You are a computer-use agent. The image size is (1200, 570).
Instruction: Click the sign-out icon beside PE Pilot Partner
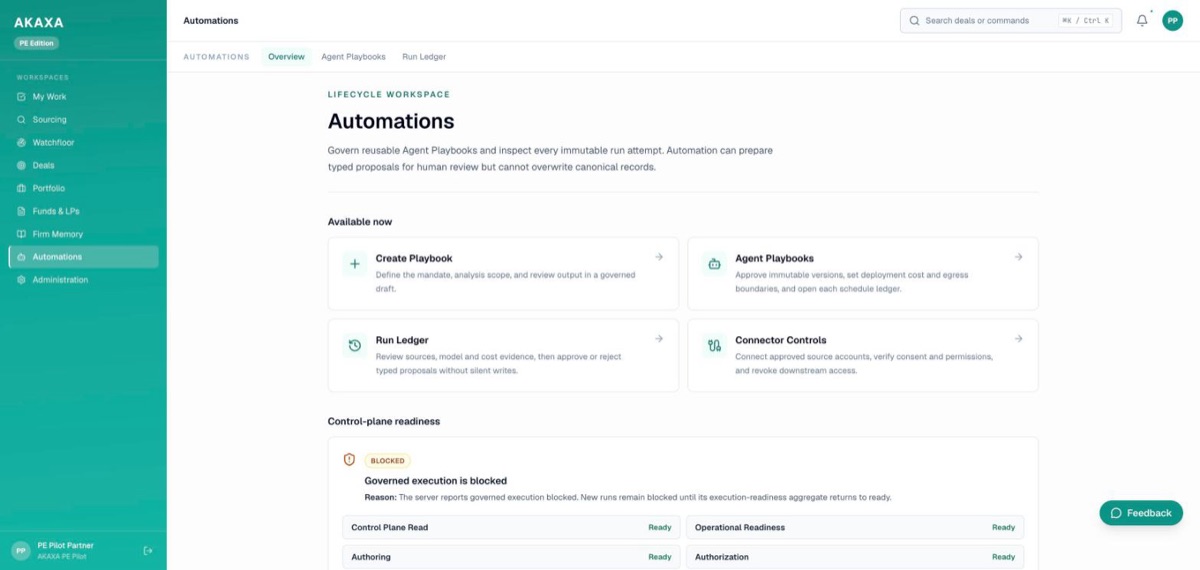tap(148, 550)
